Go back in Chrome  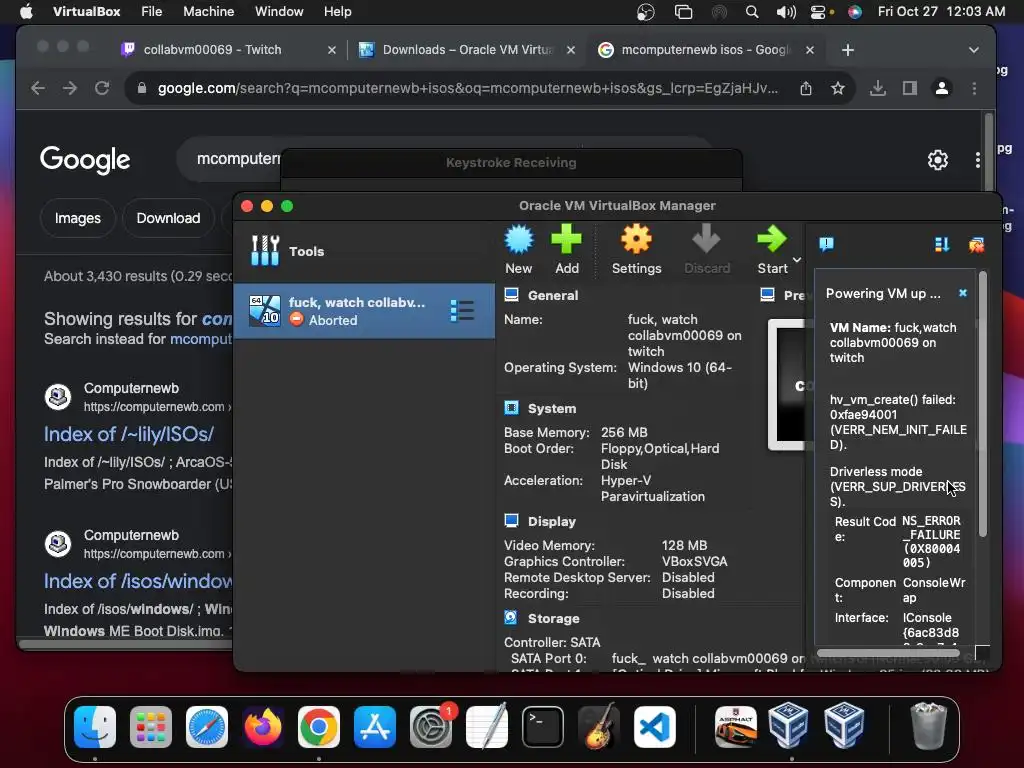click(38, 88)
